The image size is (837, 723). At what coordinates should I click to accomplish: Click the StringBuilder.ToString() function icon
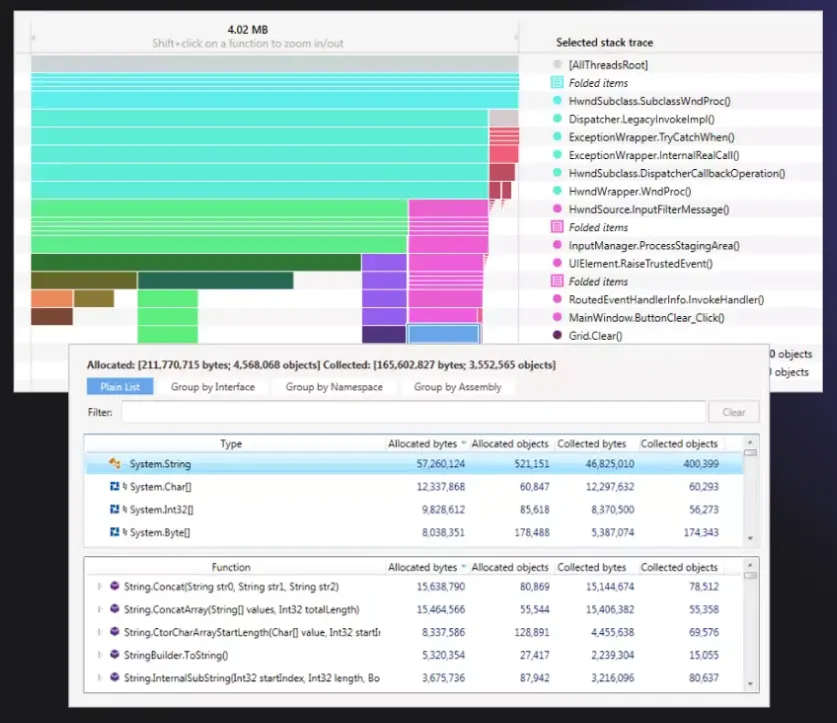114,655
